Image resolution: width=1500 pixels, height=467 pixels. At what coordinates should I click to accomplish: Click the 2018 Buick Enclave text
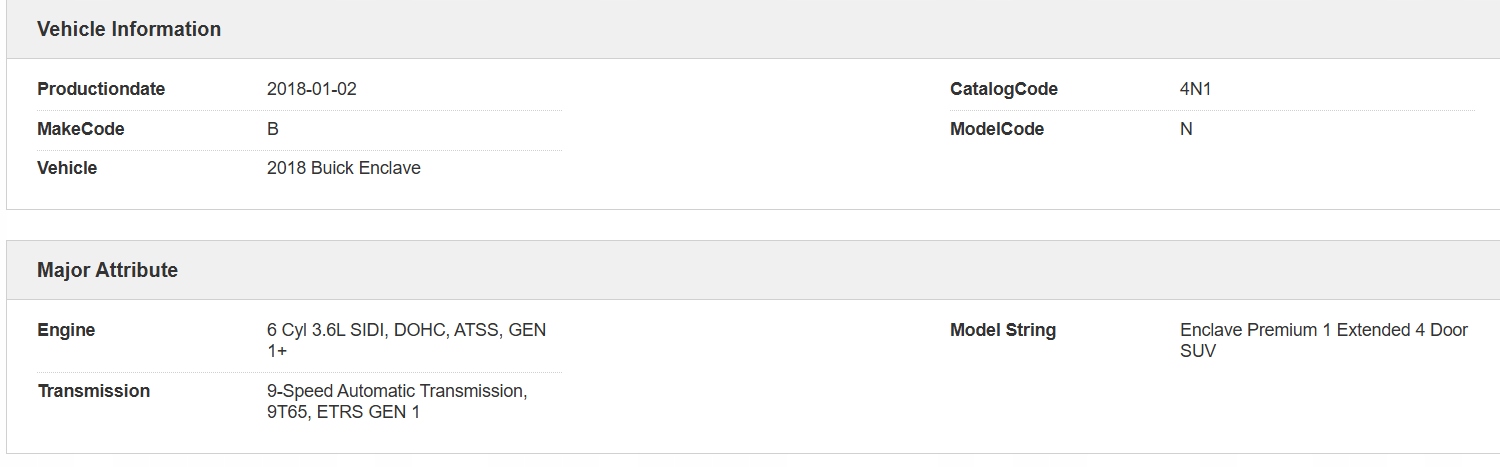tap(343, 168)
